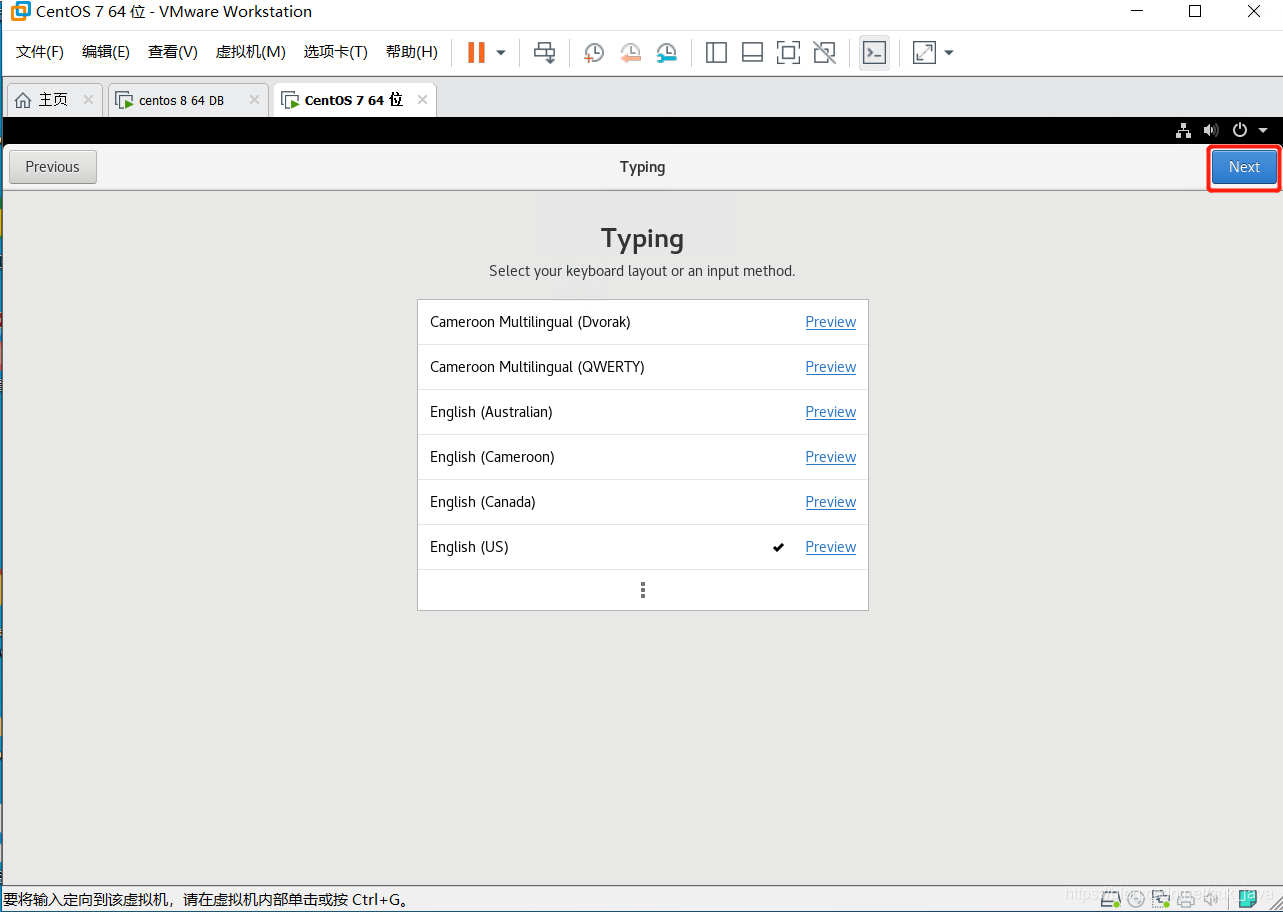
Task: Click the sound card status icon
Action: click(1210, 898)
